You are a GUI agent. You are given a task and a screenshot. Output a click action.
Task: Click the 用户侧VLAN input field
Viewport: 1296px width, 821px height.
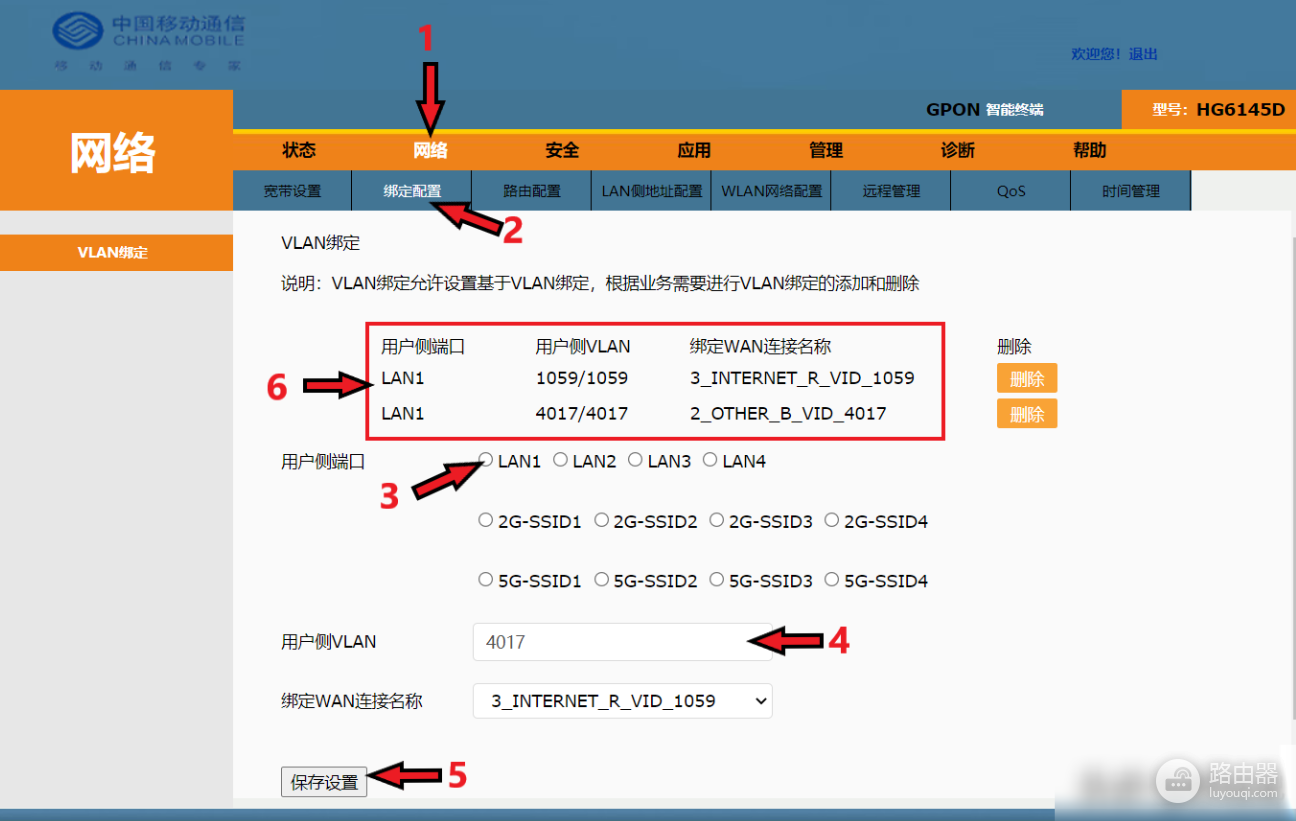click(622, 642)
